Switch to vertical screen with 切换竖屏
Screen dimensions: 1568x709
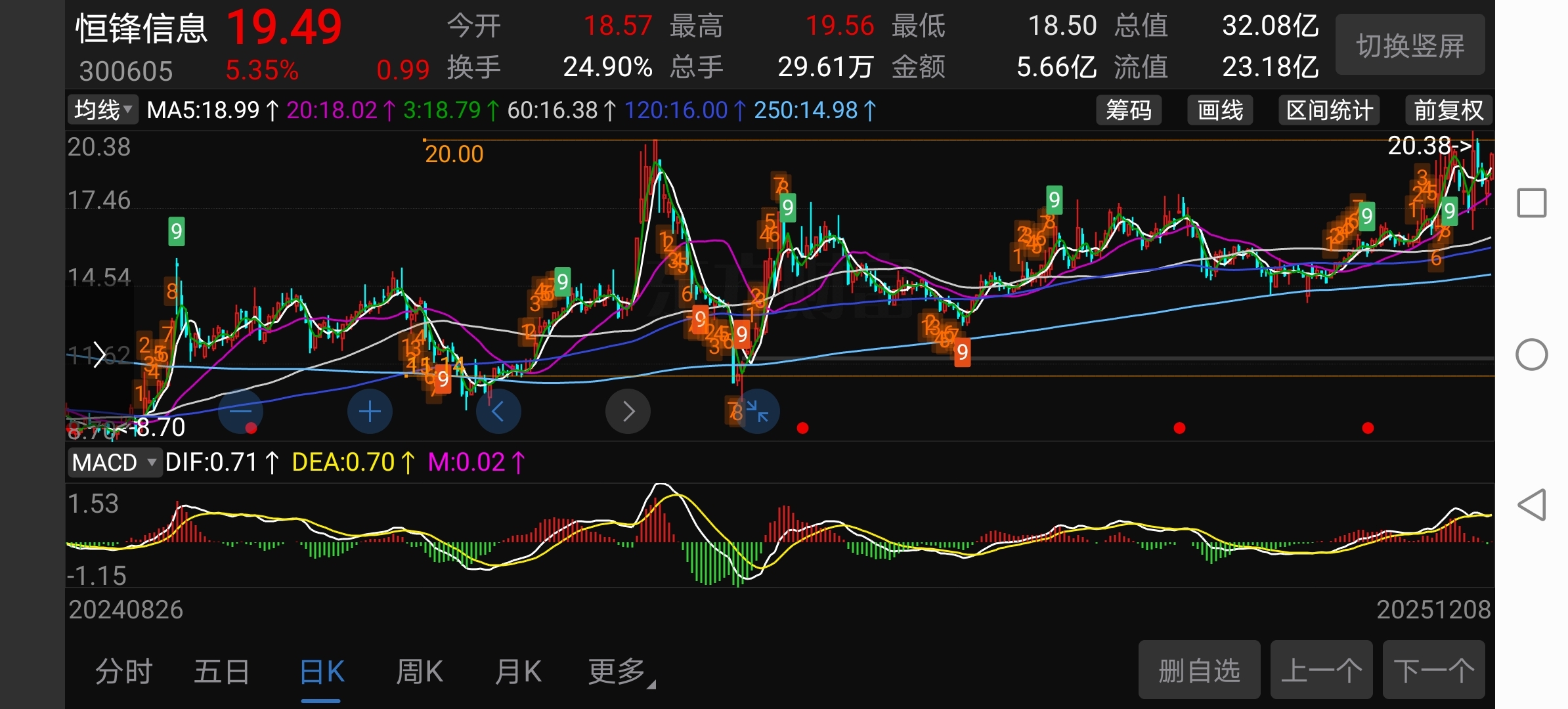pyautogui.click(x=1410, y=45)
